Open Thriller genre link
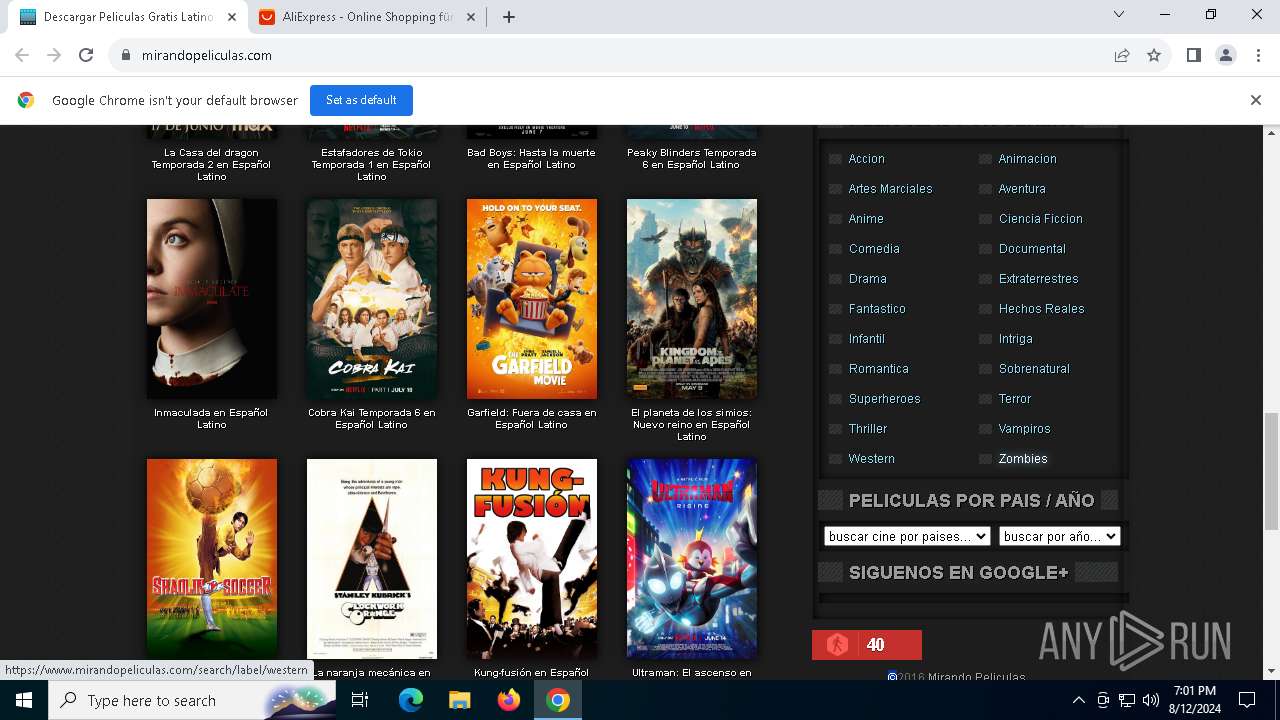Screen dimensions: 1280x720 867,429
